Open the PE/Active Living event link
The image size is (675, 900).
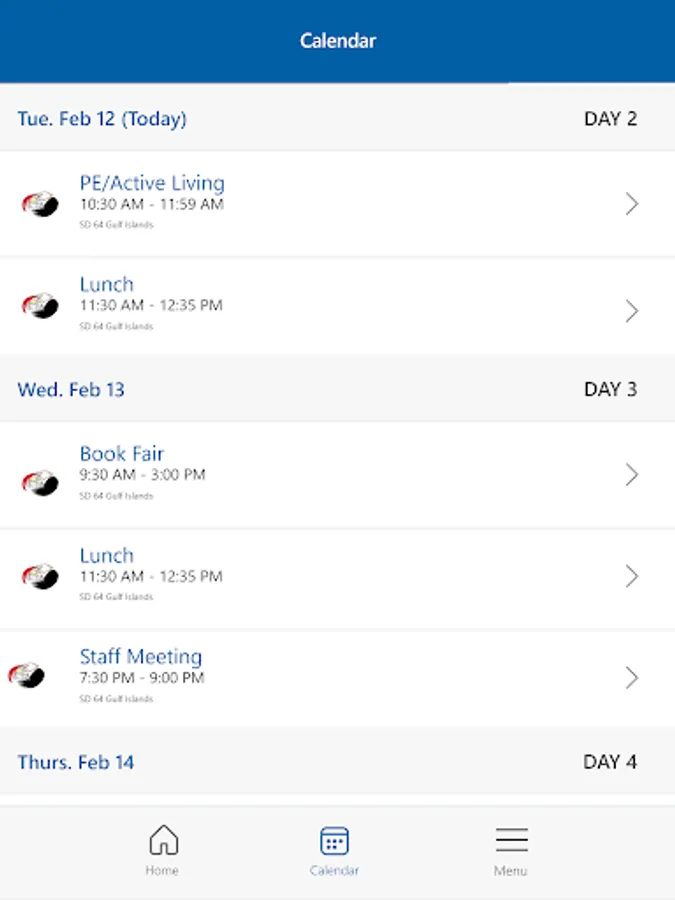pos(152,182)
